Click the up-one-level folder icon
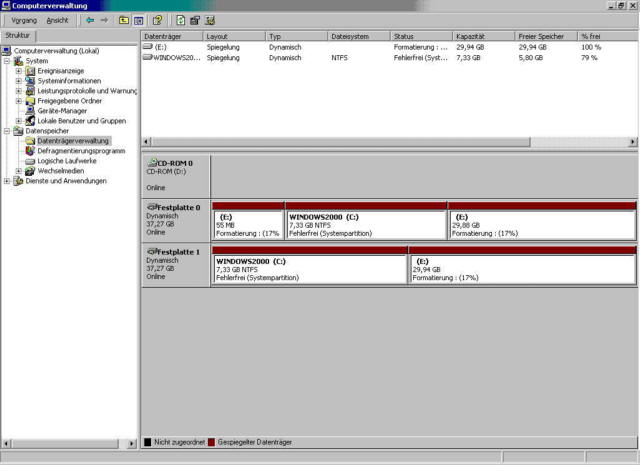Image resolution: width=640 pixels, height=465 pixels. pyautogui.click(x=124, y=20)
